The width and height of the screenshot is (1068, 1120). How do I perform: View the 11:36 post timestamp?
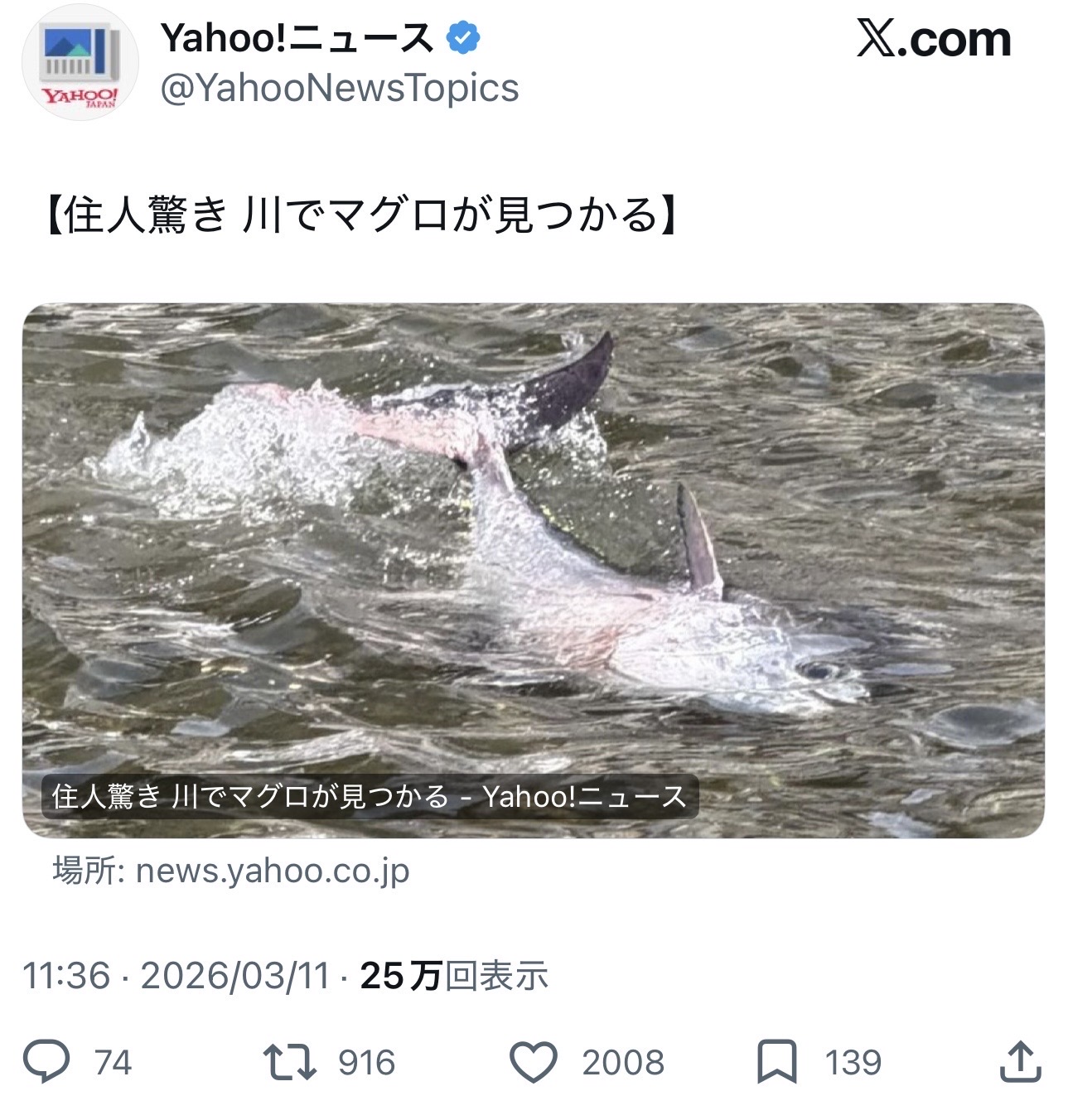pos(66,976)
